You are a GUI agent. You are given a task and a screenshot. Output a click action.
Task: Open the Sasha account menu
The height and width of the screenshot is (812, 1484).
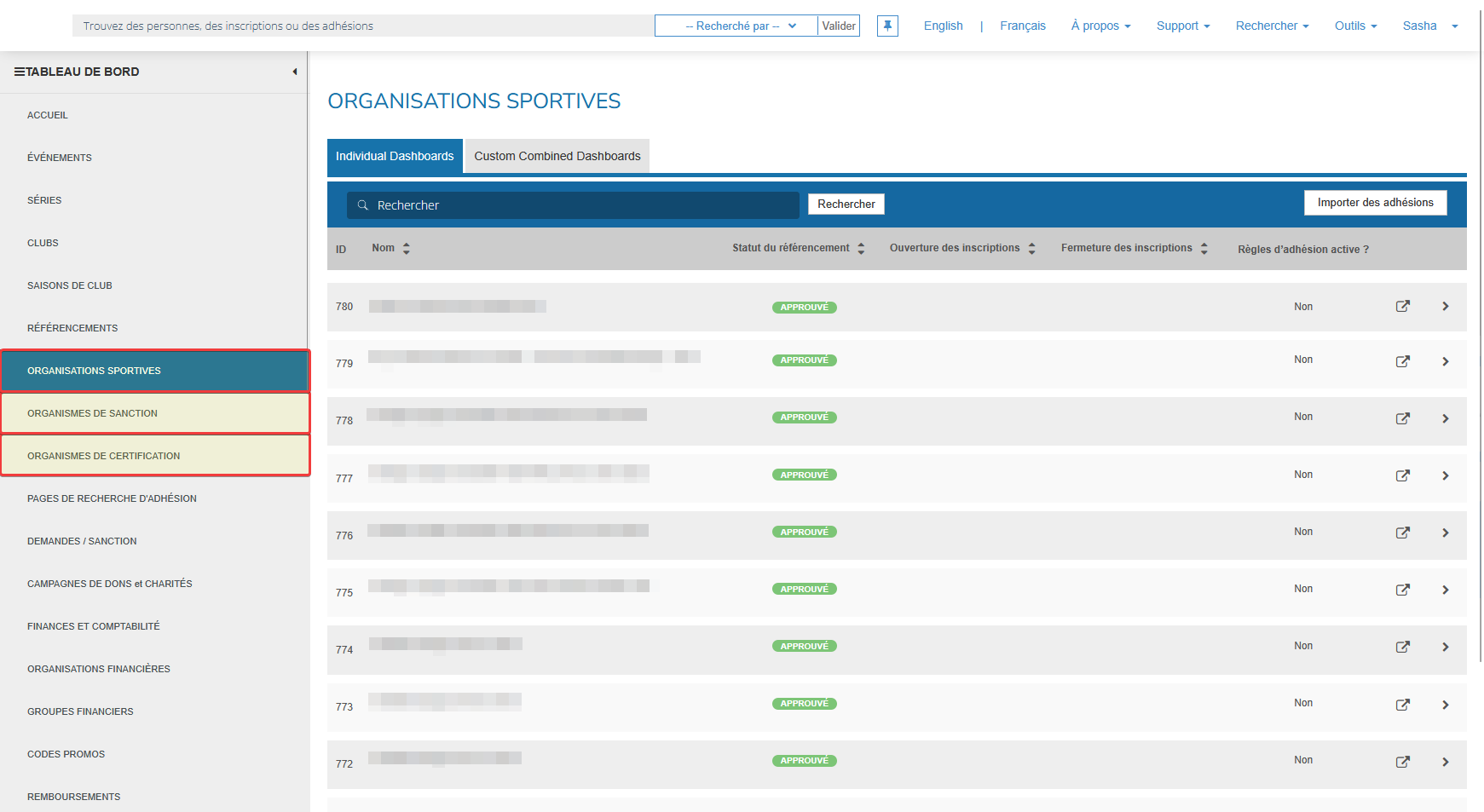point(1425,26)
